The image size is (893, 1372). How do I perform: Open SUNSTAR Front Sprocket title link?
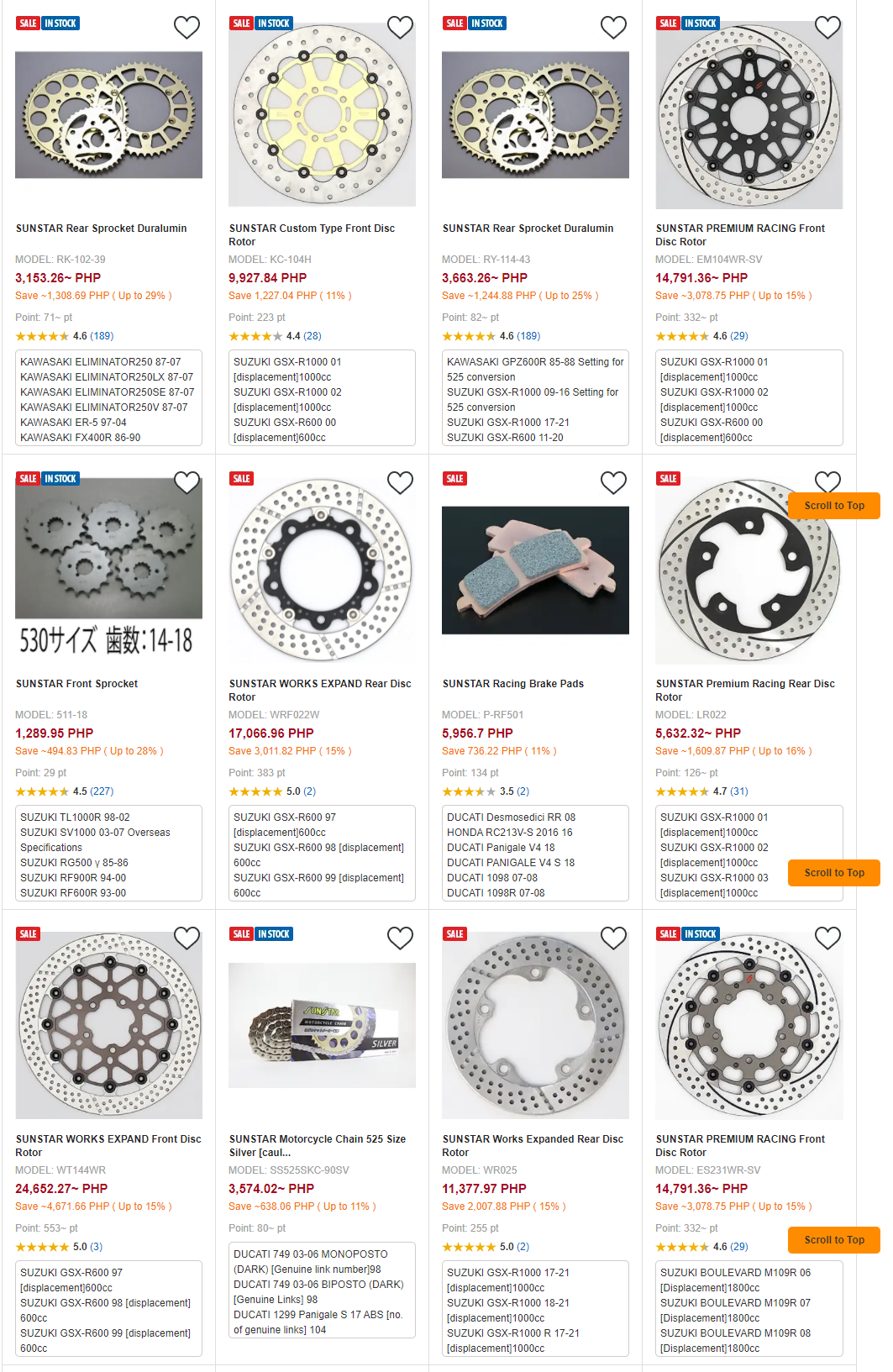(76, 684)
